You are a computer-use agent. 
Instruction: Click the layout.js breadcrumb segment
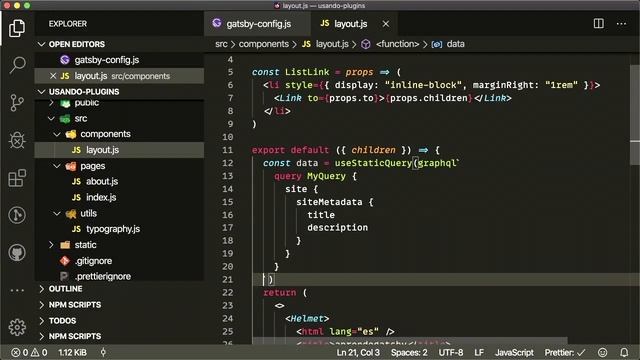click(x=332, y=44)
